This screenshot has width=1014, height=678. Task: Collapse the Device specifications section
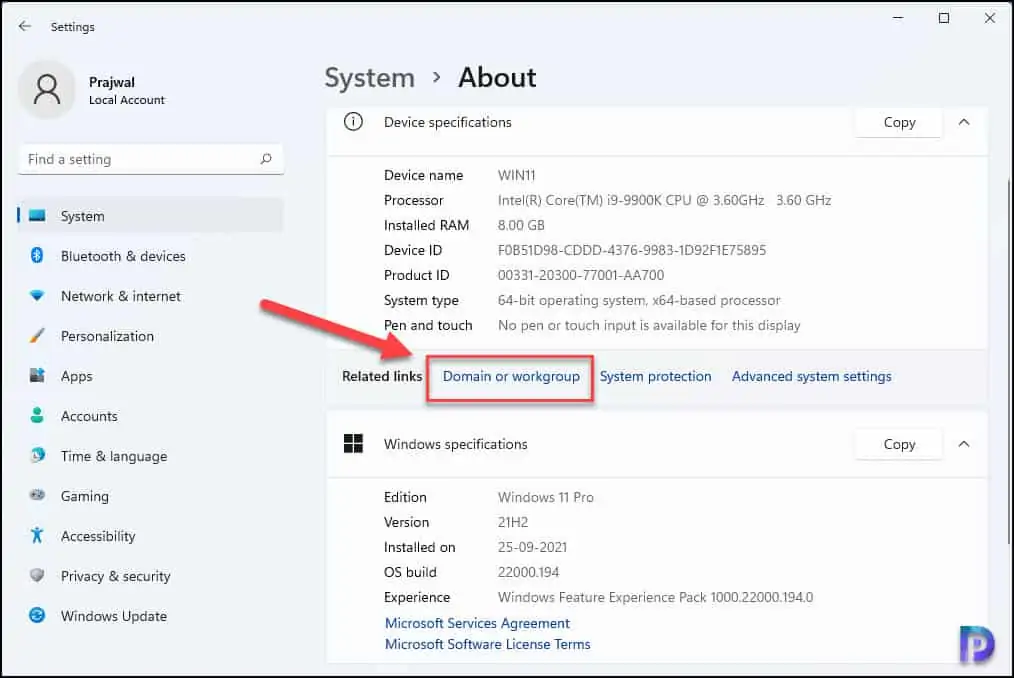pos(964,122)
